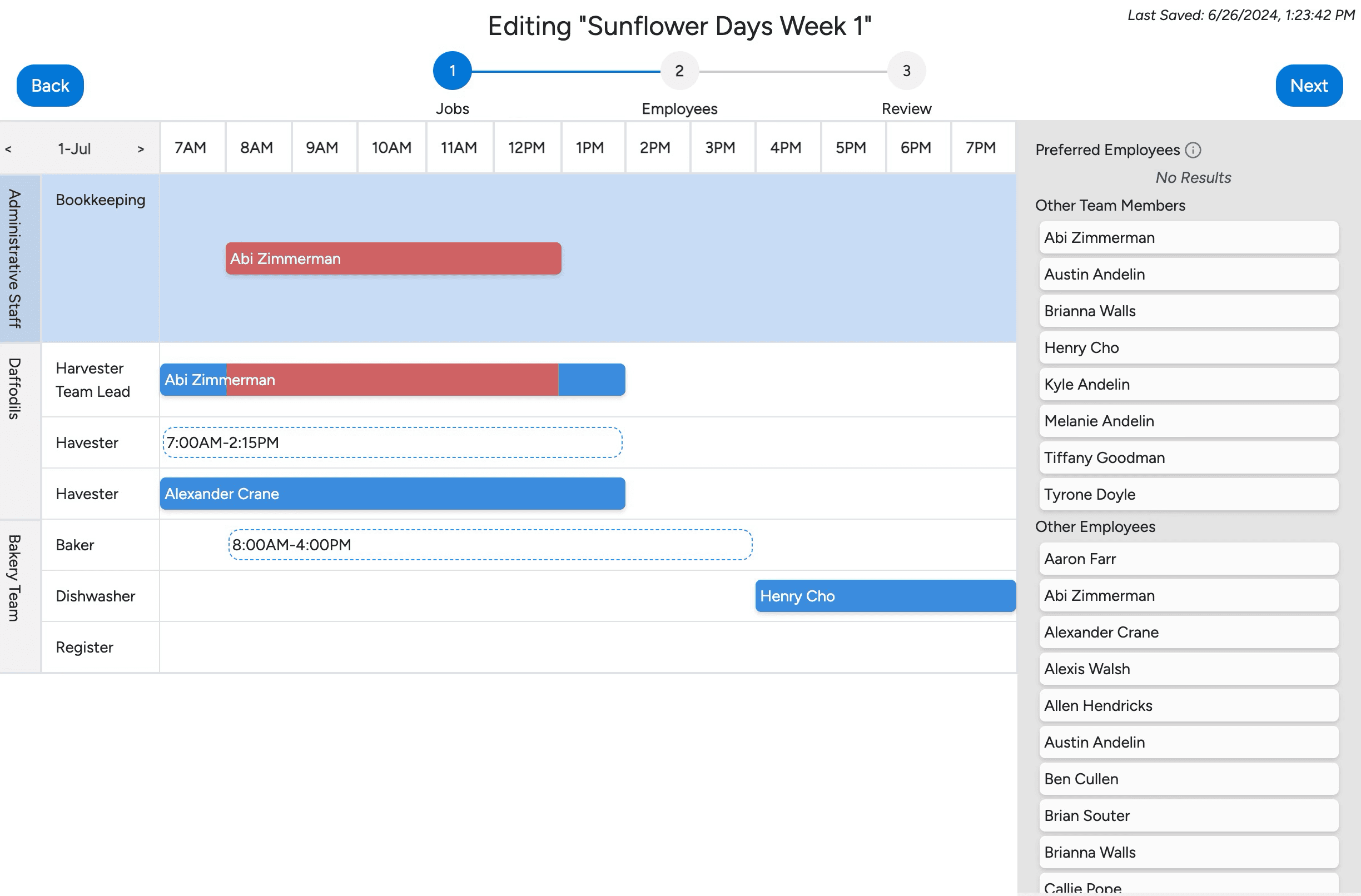Select the Bakery Team side tab
1361x896 pixels.
(16, 578)
